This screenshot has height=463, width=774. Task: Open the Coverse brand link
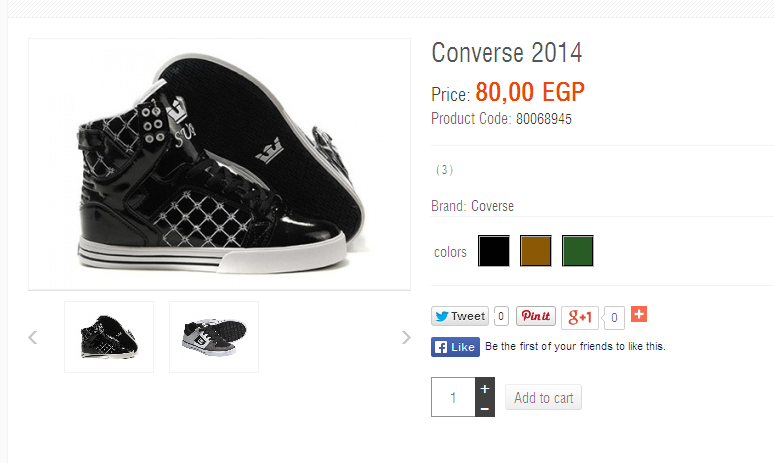point(492,206)
